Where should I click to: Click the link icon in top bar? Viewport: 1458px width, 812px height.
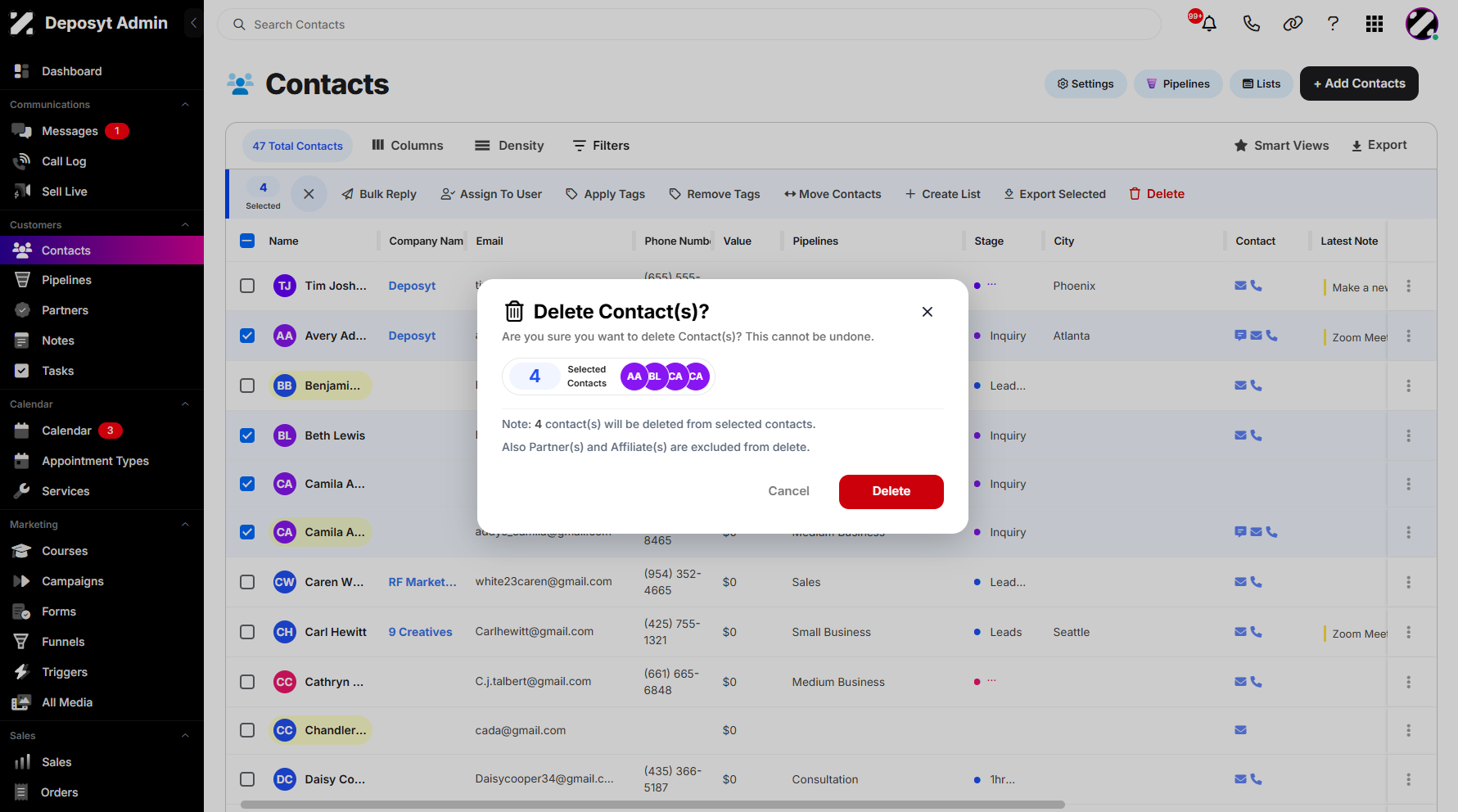point(1293,24)
